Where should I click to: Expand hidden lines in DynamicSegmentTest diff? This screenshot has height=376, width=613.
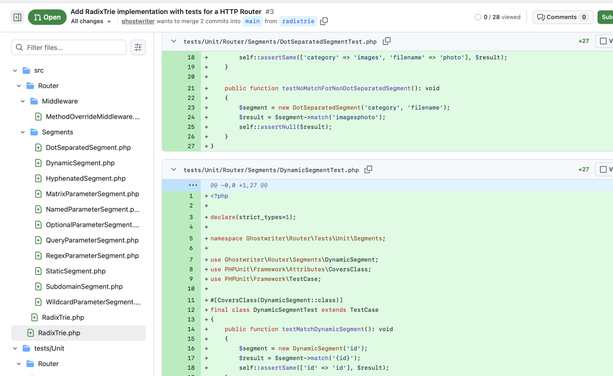pos(193,185)
